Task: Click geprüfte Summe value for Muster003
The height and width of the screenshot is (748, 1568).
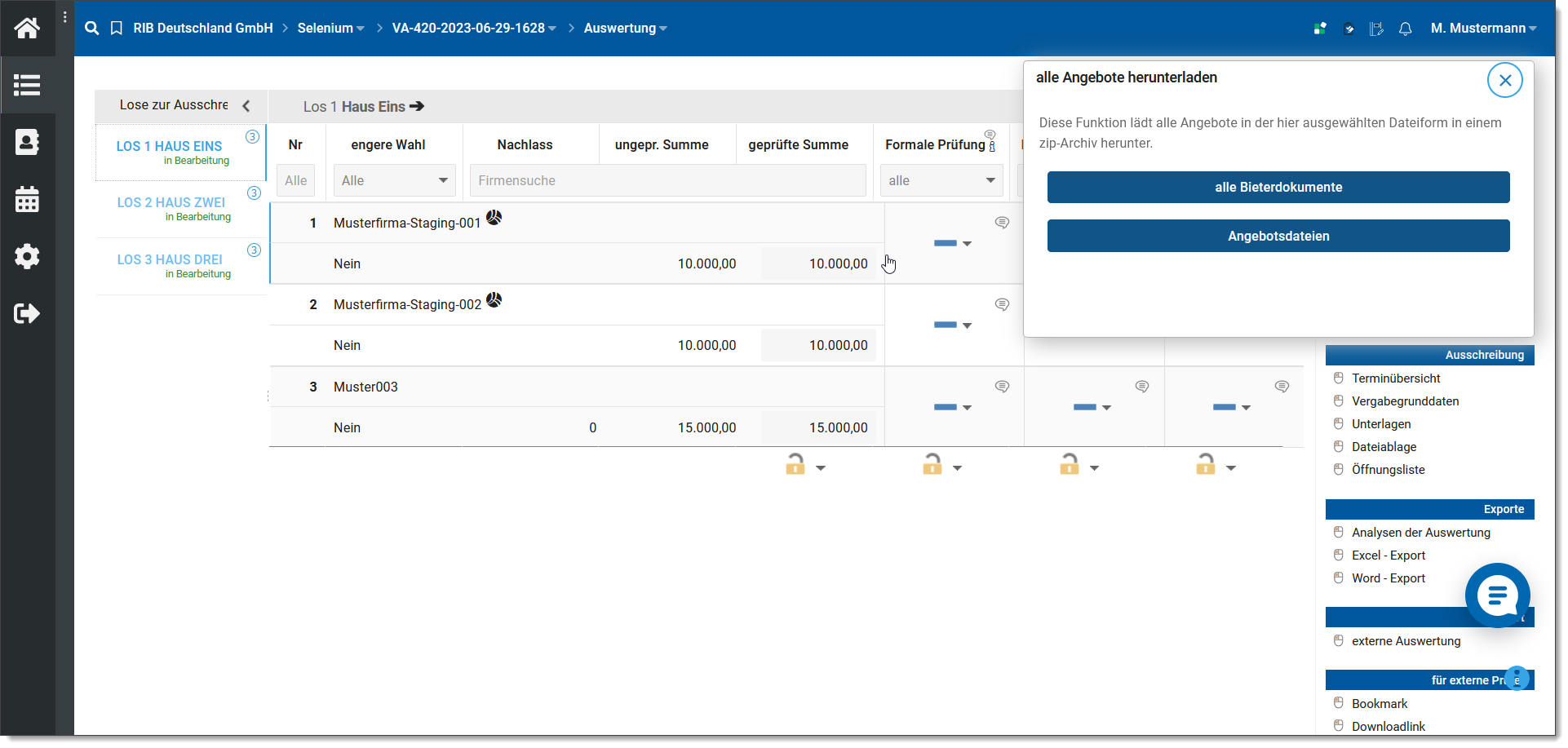Action: tap(818, 427)
